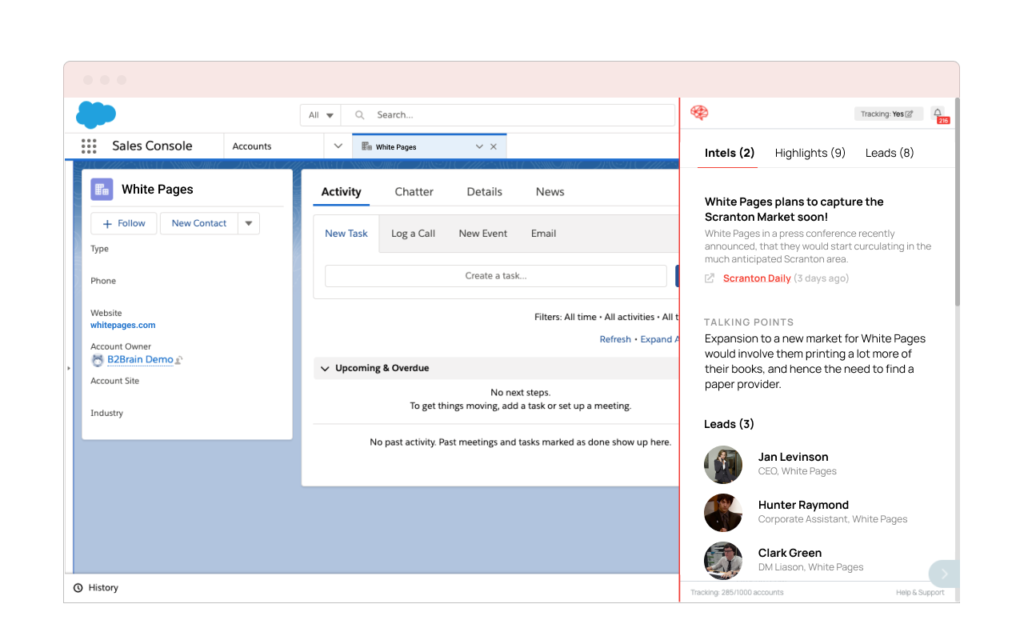Open the White Pages tab options chevron

[x=479, y=147]
